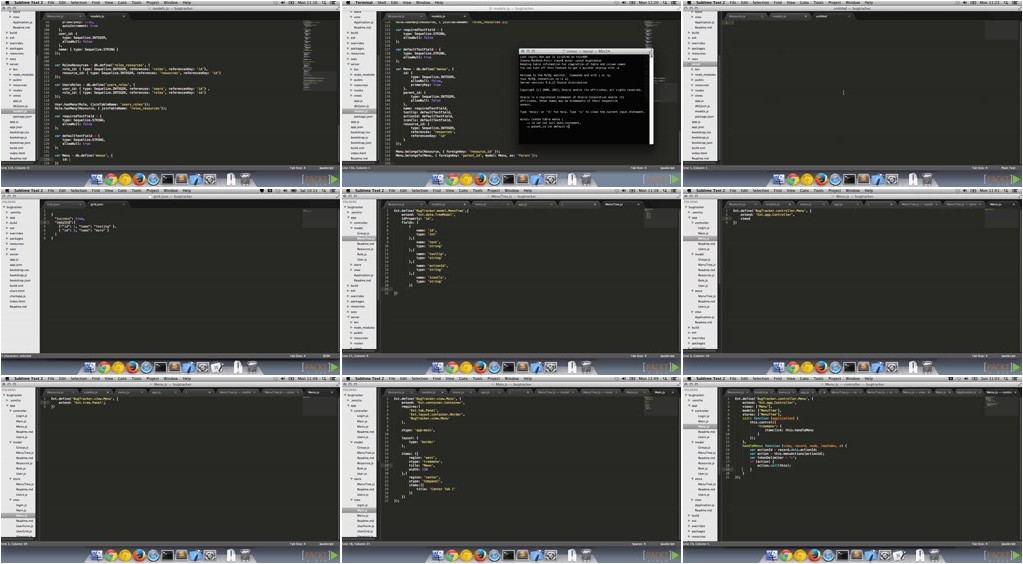This screenshot has width=1023, height=564.
Task: Open Terminal from the grid.json screenshot's dock
Action: (x=160, y=368)
